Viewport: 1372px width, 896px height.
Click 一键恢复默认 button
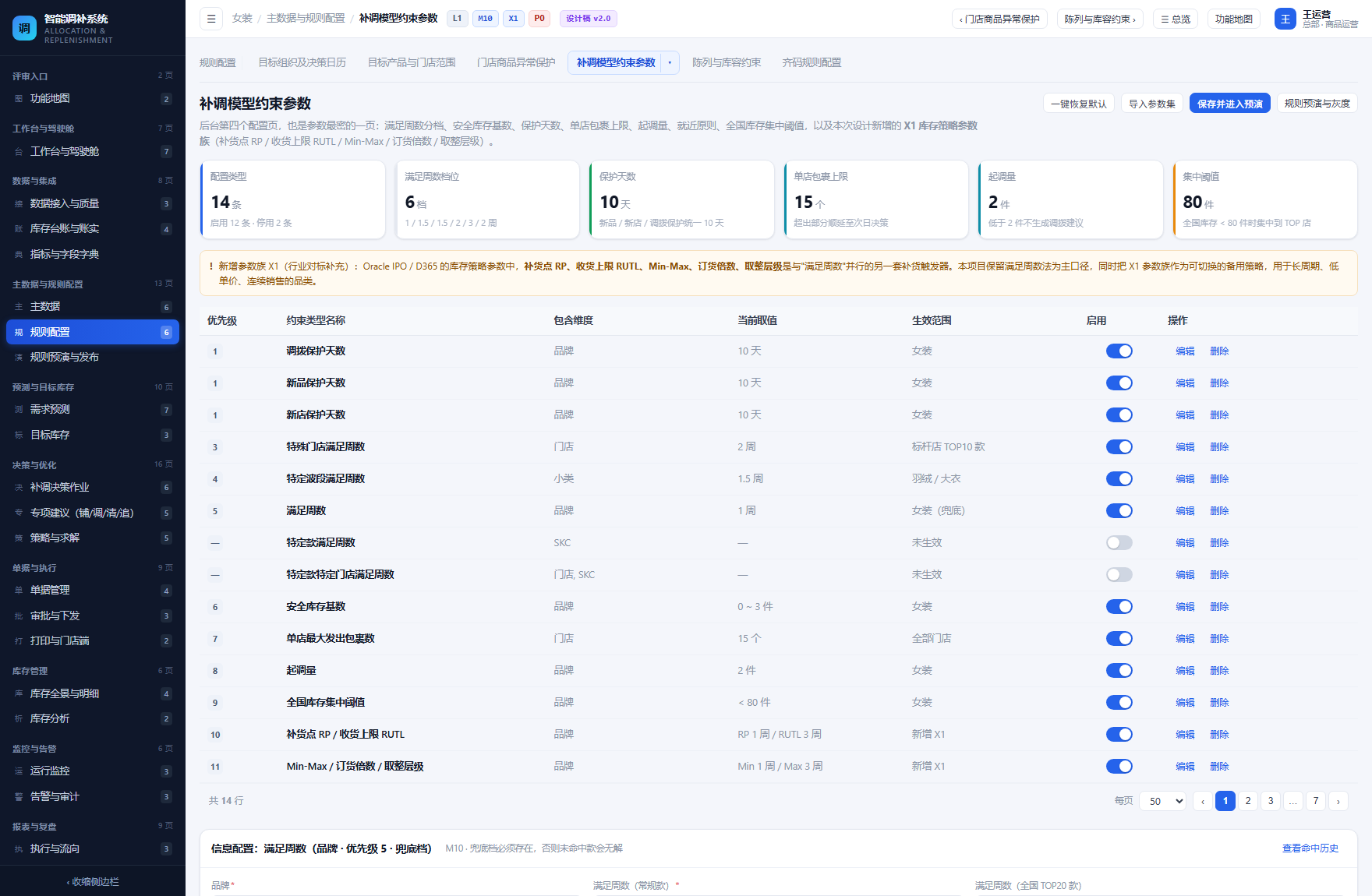[x=1079, y=104]
